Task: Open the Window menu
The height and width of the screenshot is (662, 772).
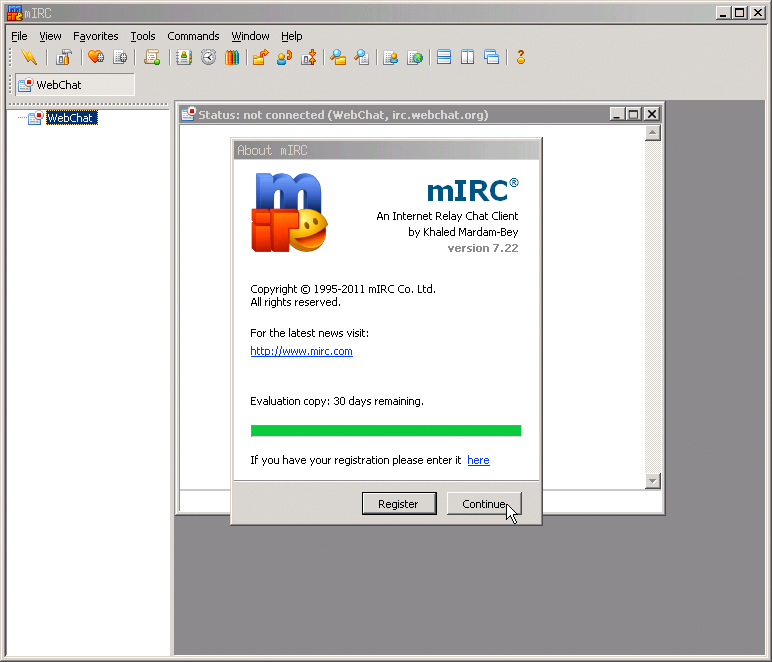Action: click(250, 36)
